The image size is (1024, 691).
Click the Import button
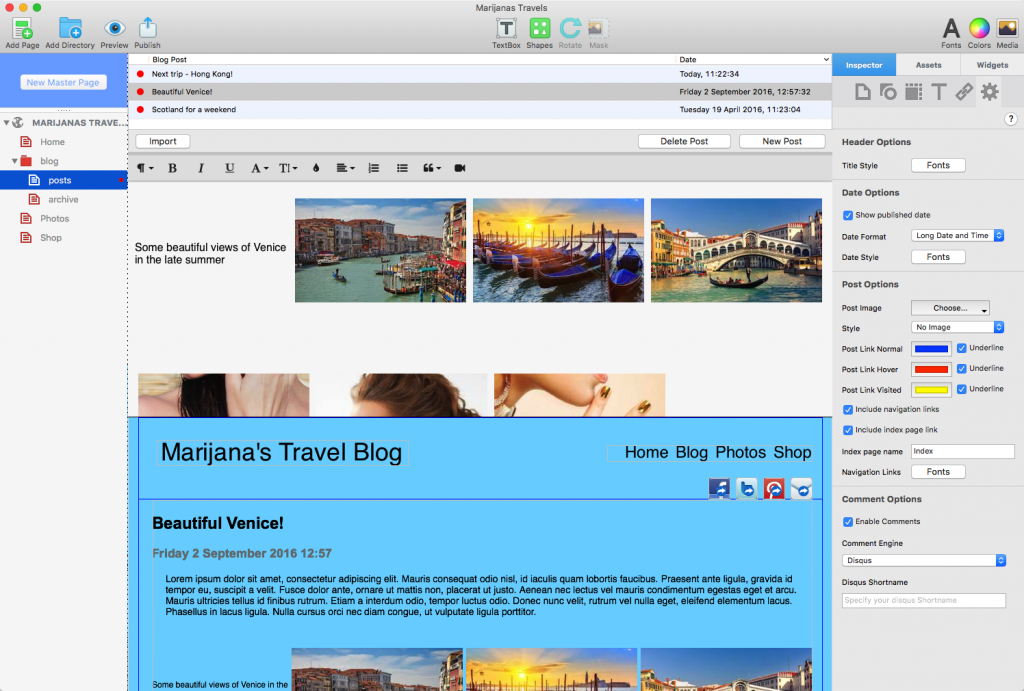point(162,141)
